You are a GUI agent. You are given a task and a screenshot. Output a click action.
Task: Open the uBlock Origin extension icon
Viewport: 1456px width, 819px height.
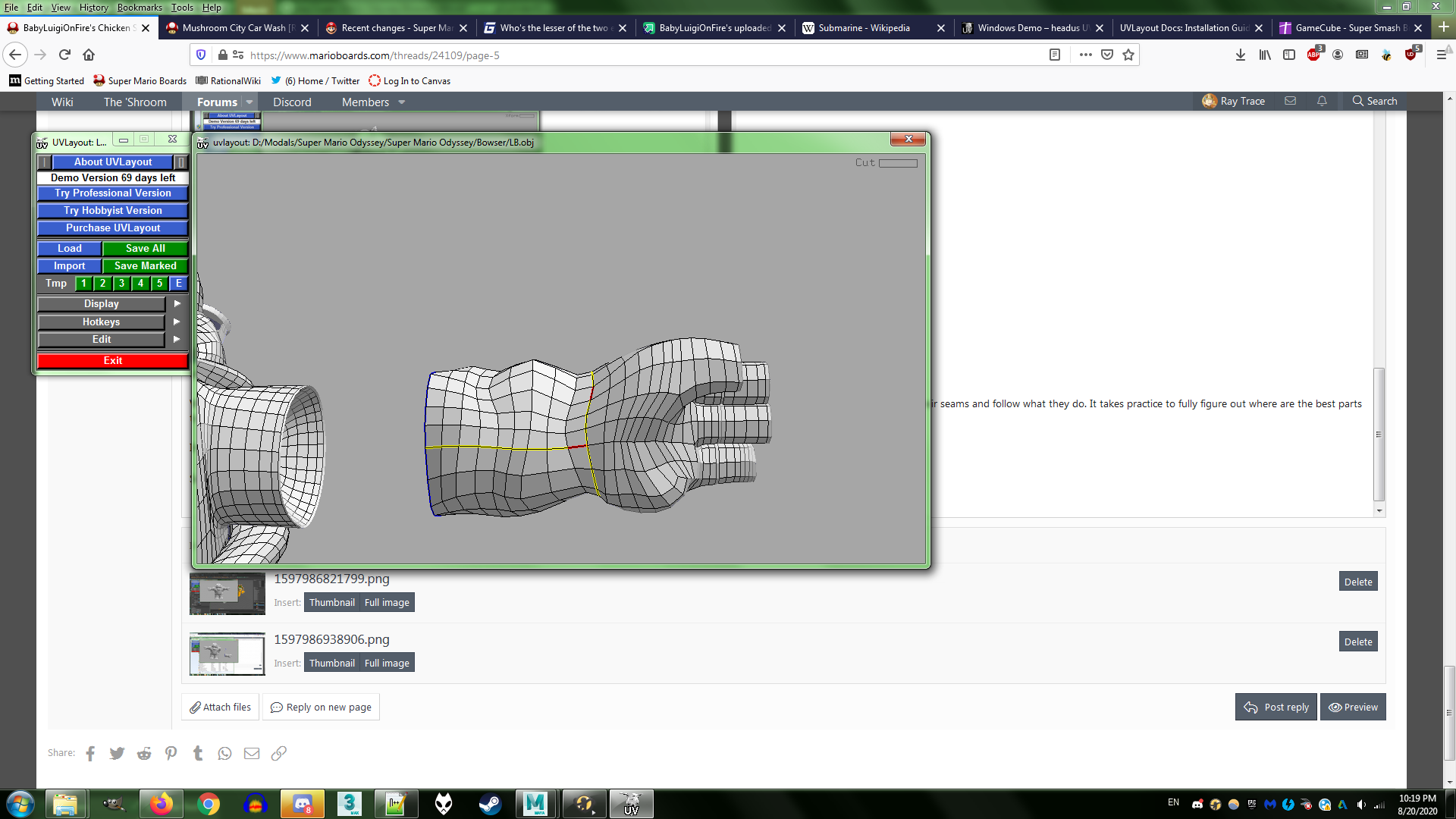1410,55
